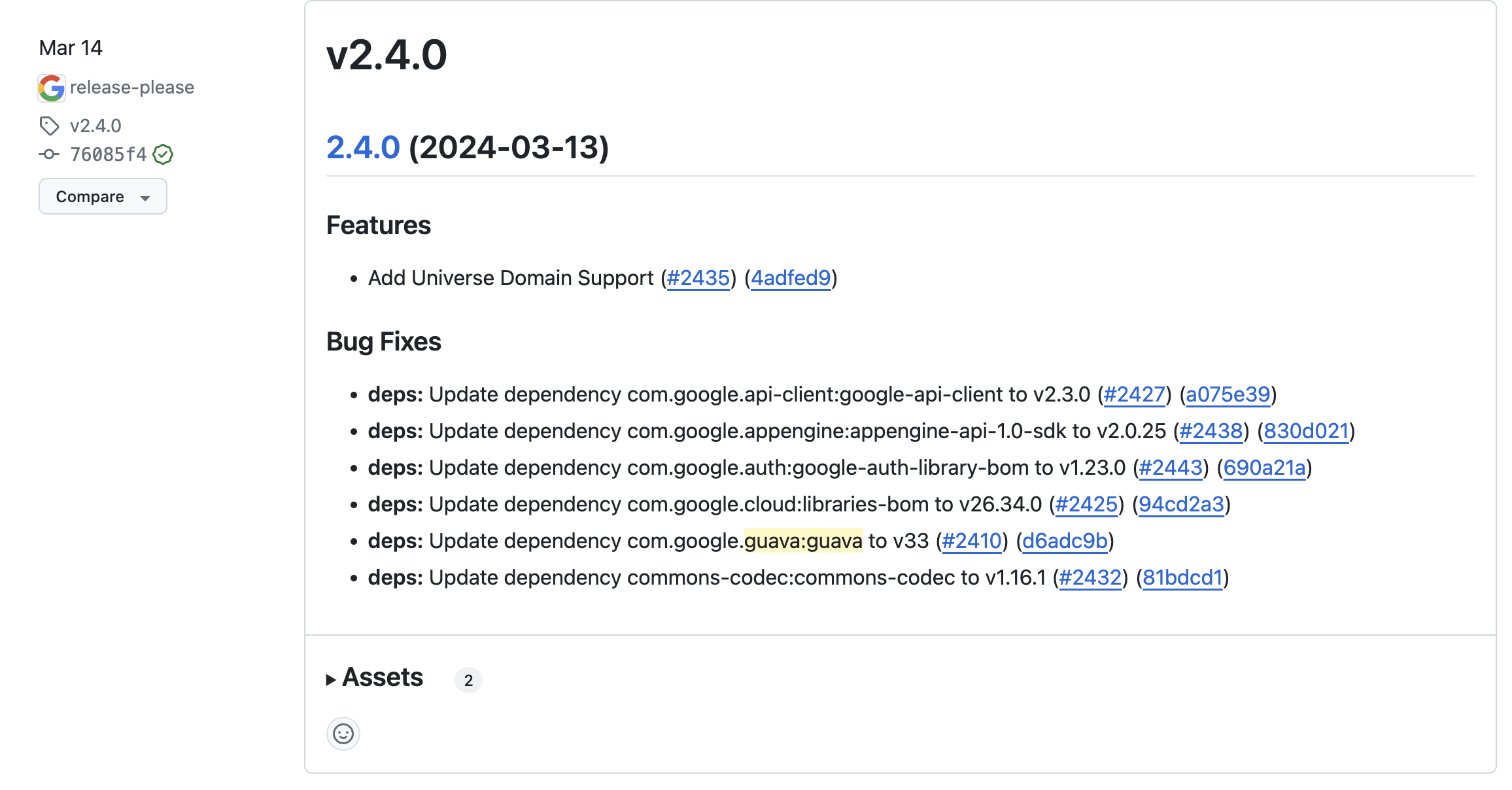
Task: Open commit 830d021
Action: pyautogui.click(x=1307, y=431)
